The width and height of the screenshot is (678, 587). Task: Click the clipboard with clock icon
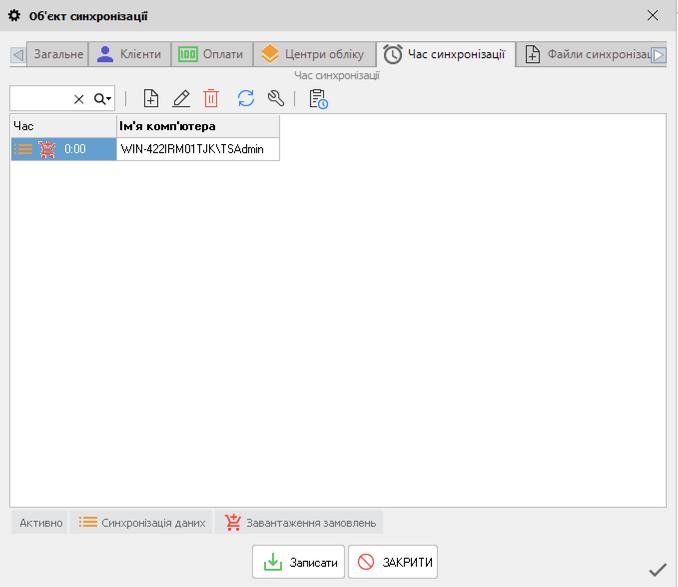point(318,98)
